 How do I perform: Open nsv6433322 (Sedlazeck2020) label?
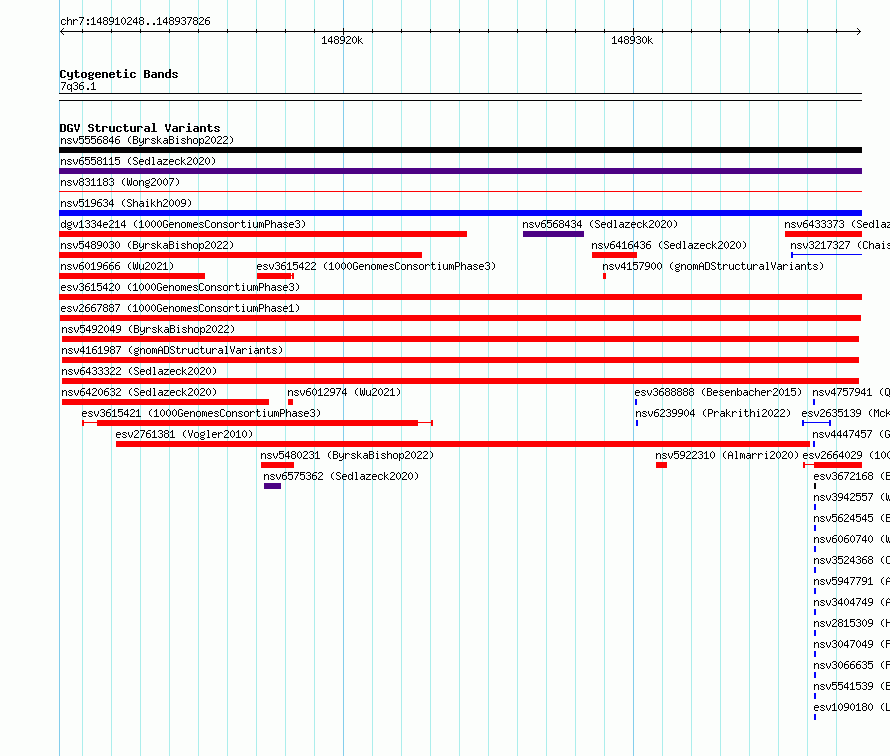pyautogui.click(x=139, y=371)
